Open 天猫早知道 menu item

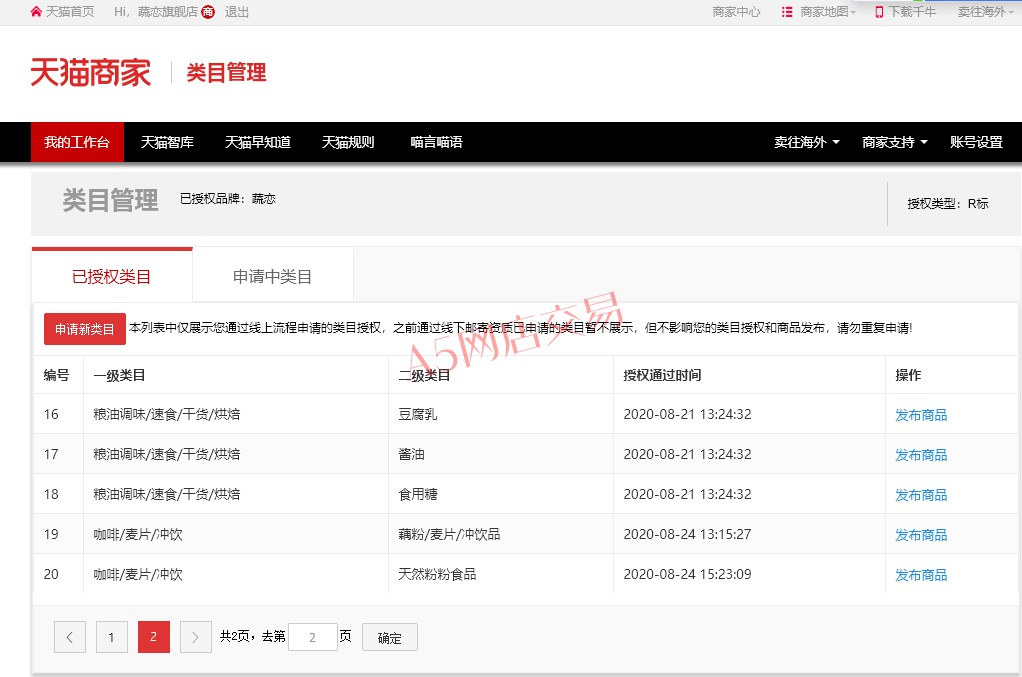pyautogui.click(x=257, y=142)
